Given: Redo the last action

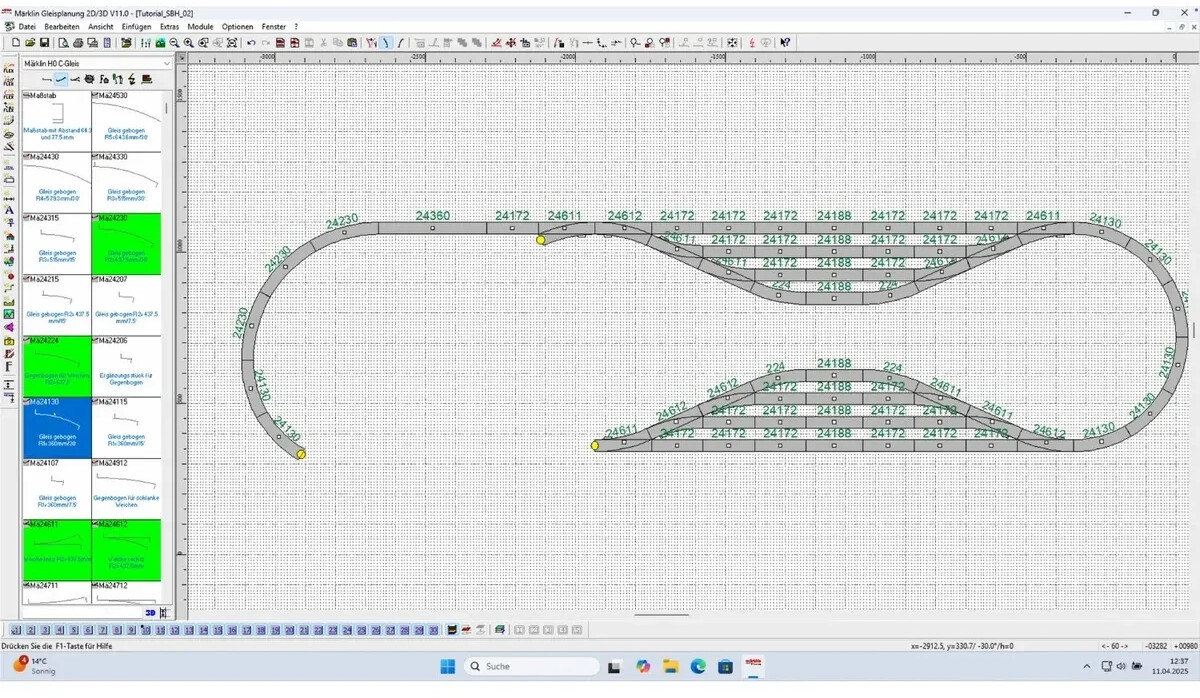Looking at the screenshot, I should (265, 43).
